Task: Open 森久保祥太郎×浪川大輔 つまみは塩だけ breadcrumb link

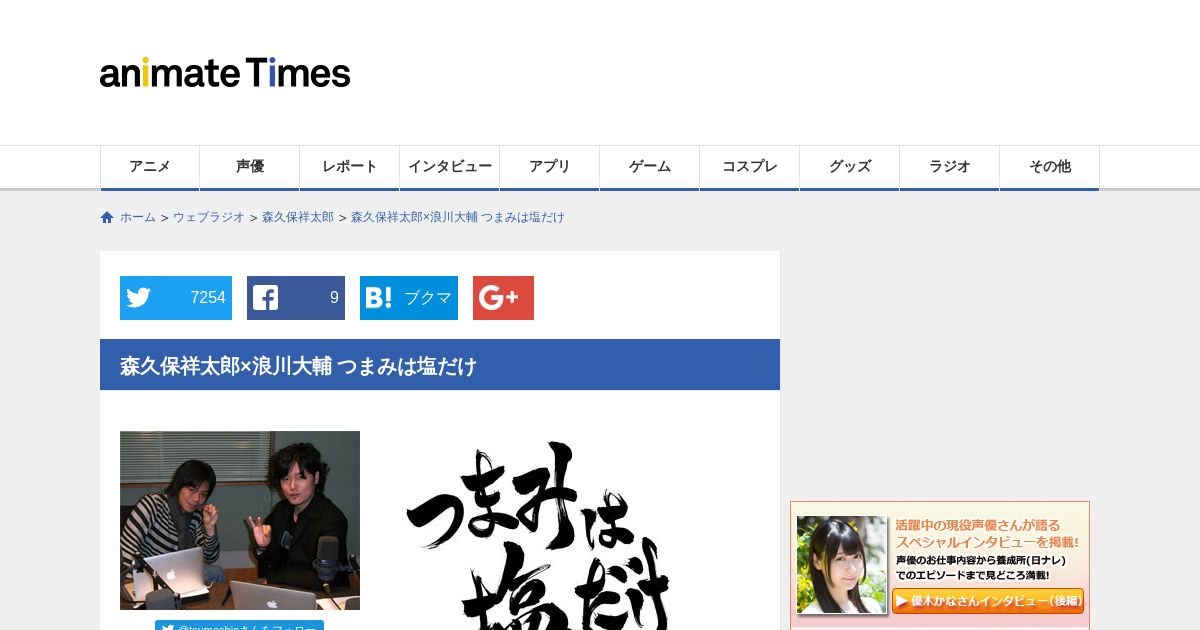Action: coord(458,217)
